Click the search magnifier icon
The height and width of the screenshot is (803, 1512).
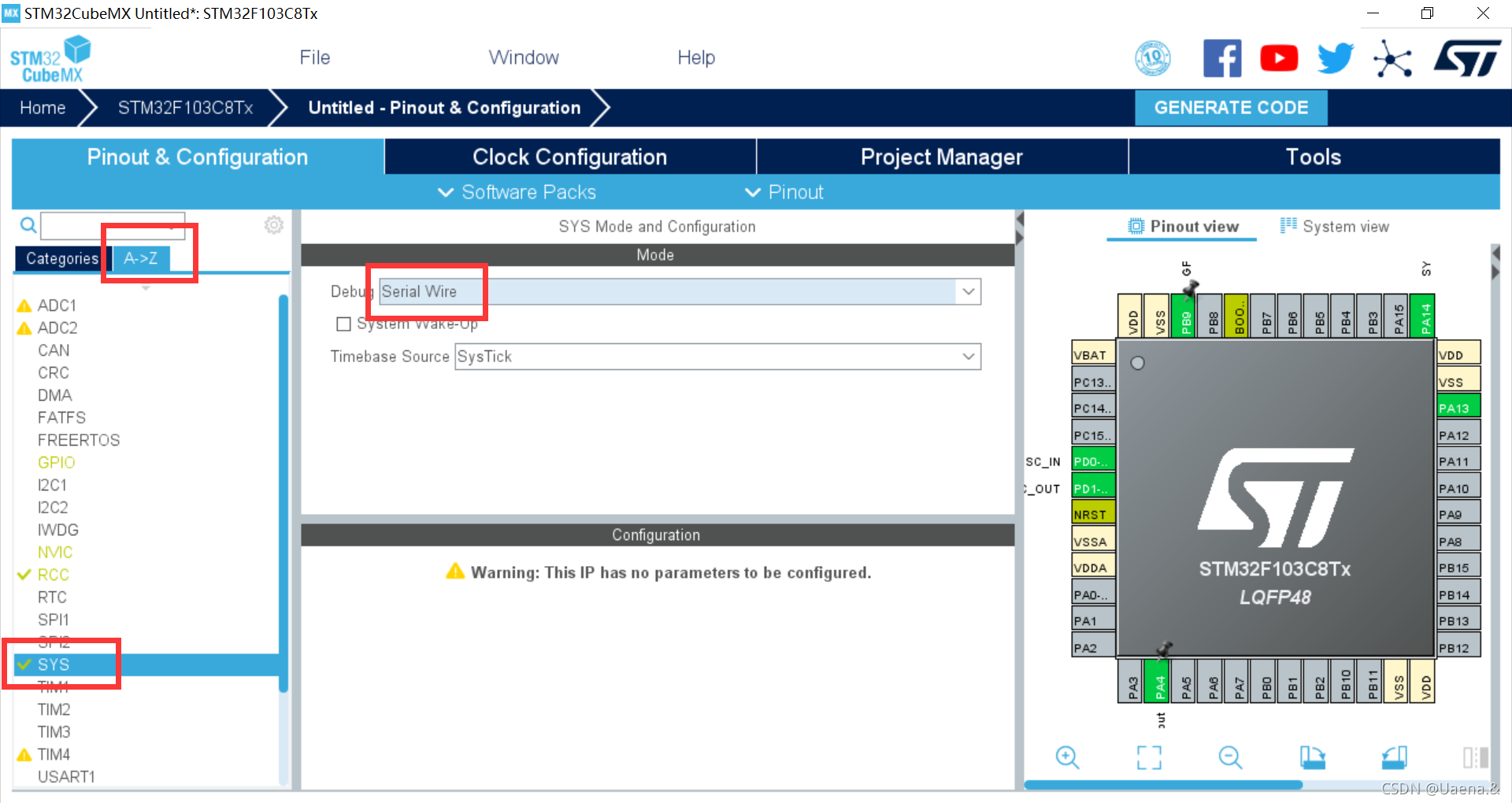pos(28,226)
